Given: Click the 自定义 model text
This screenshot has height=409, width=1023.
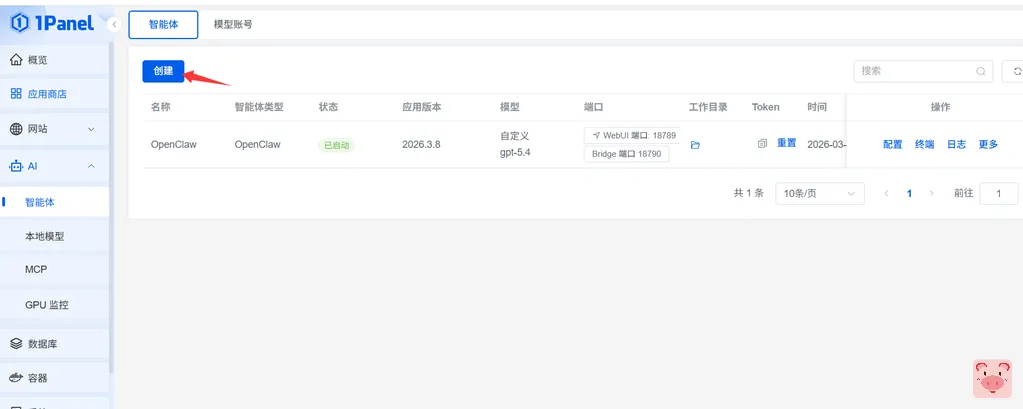Looking at the screenshot, I should [x=514, y=136].
